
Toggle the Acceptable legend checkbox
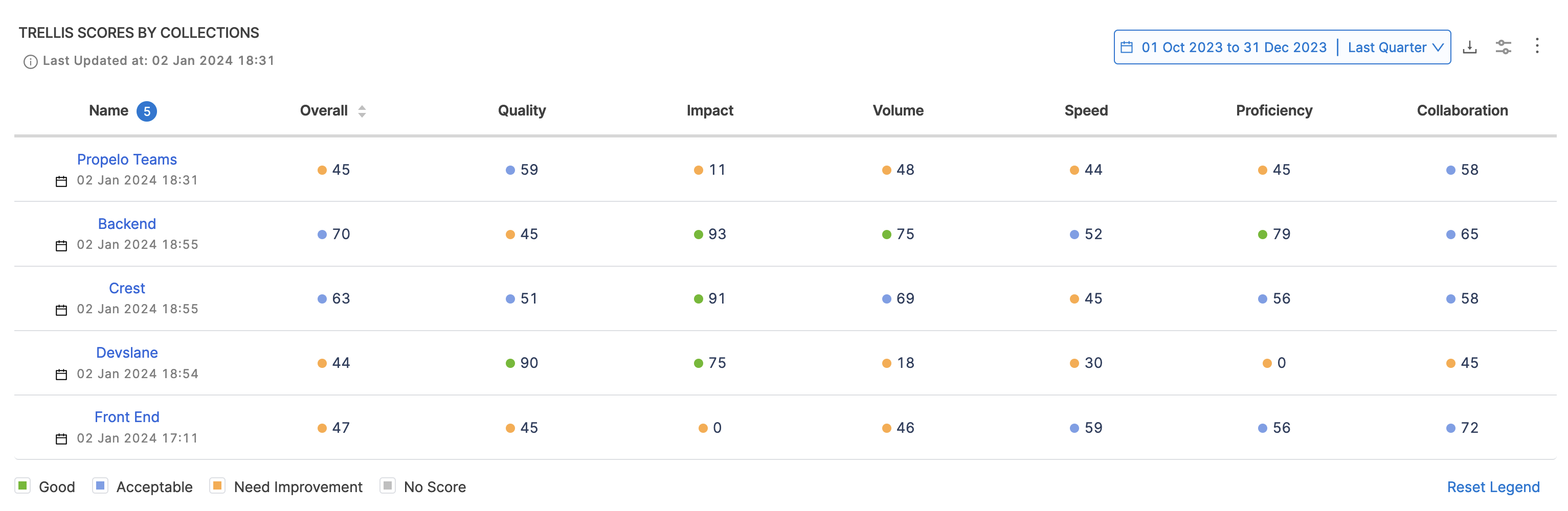tap(100, 486)
